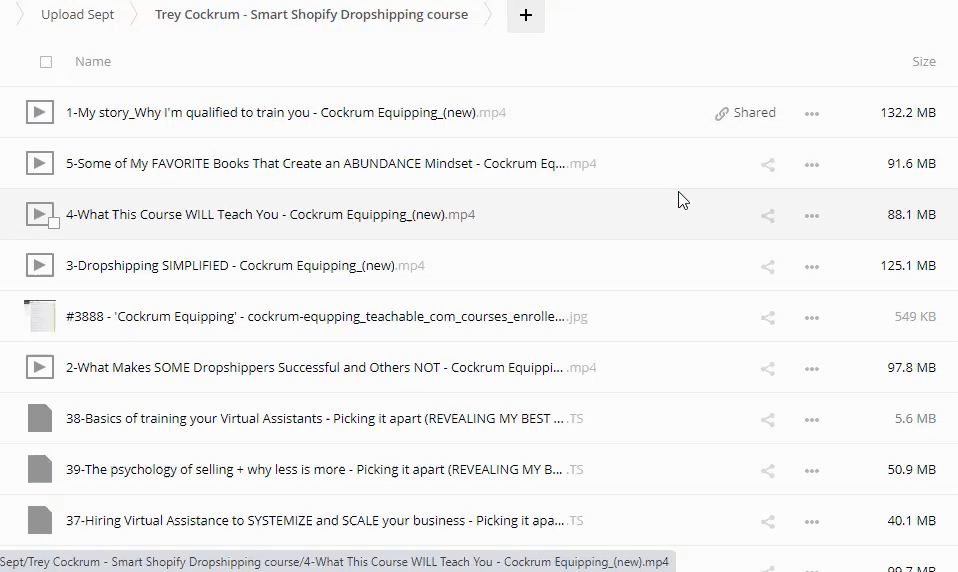Image resolution: width=958 pixels, height=572 pixels.
Task: Click share icon for 38-Basics of training file
Action: coord(768,419)
